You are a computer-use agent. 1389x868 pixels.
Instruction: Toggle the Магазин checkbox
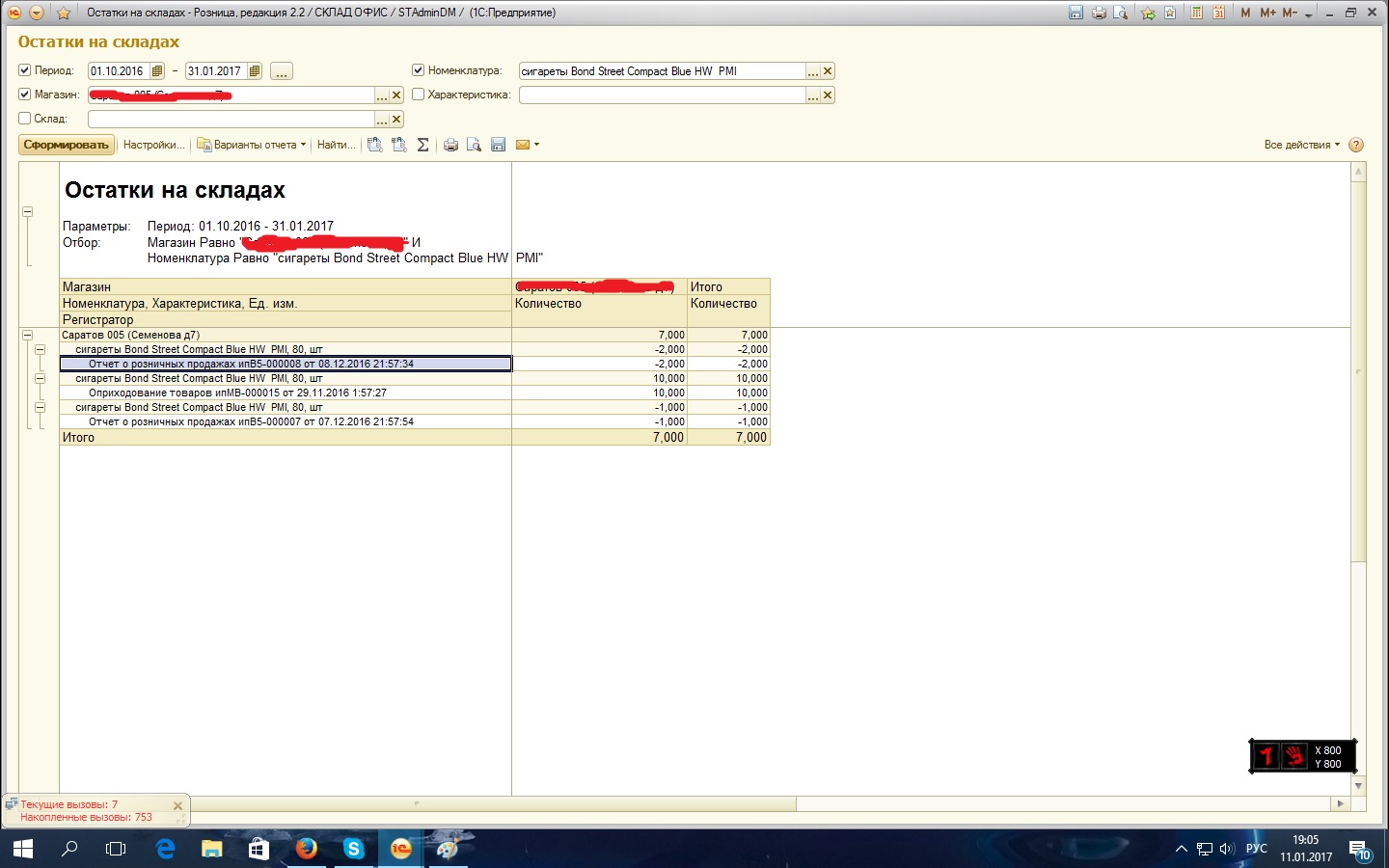coord(25,95)
